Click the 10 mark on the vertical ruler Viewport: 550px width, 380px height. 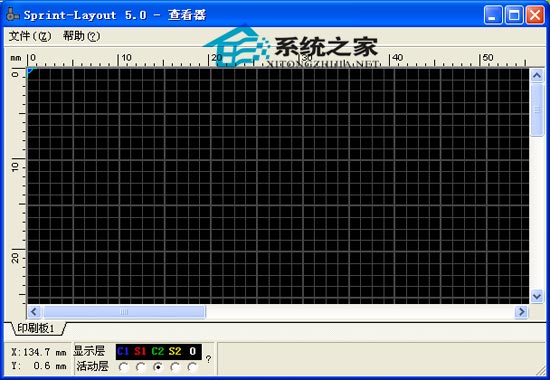pyautogui.click(x=15, y=167)
